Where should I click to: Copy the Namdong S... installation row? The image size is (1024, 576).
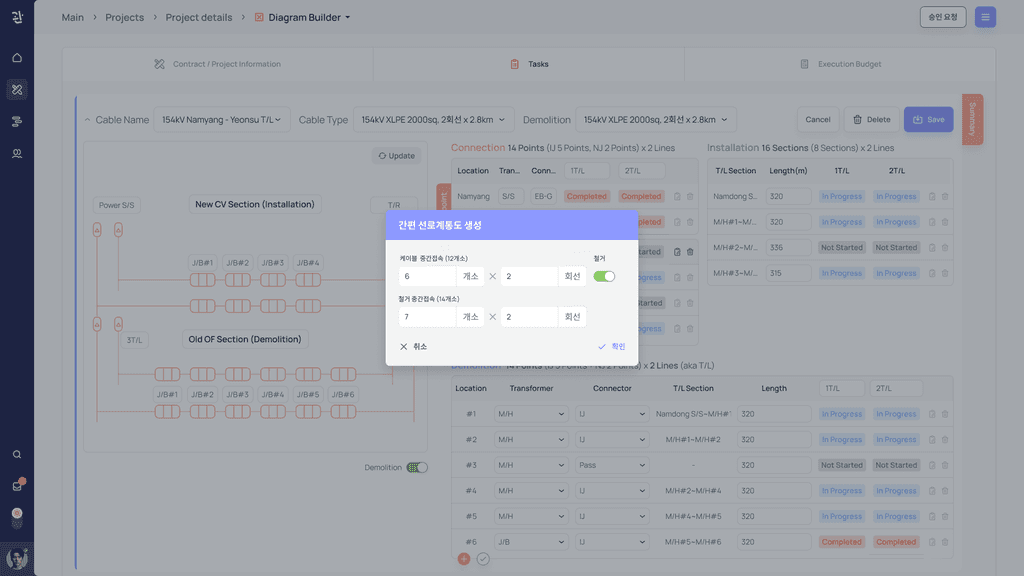point(932,197)
